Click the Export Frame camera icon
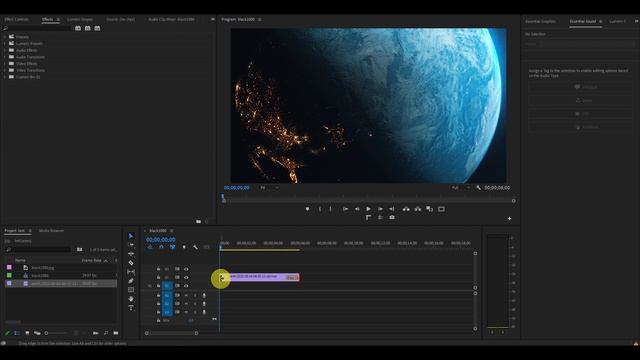Screen dimensions: 640x360 point(392,218)
